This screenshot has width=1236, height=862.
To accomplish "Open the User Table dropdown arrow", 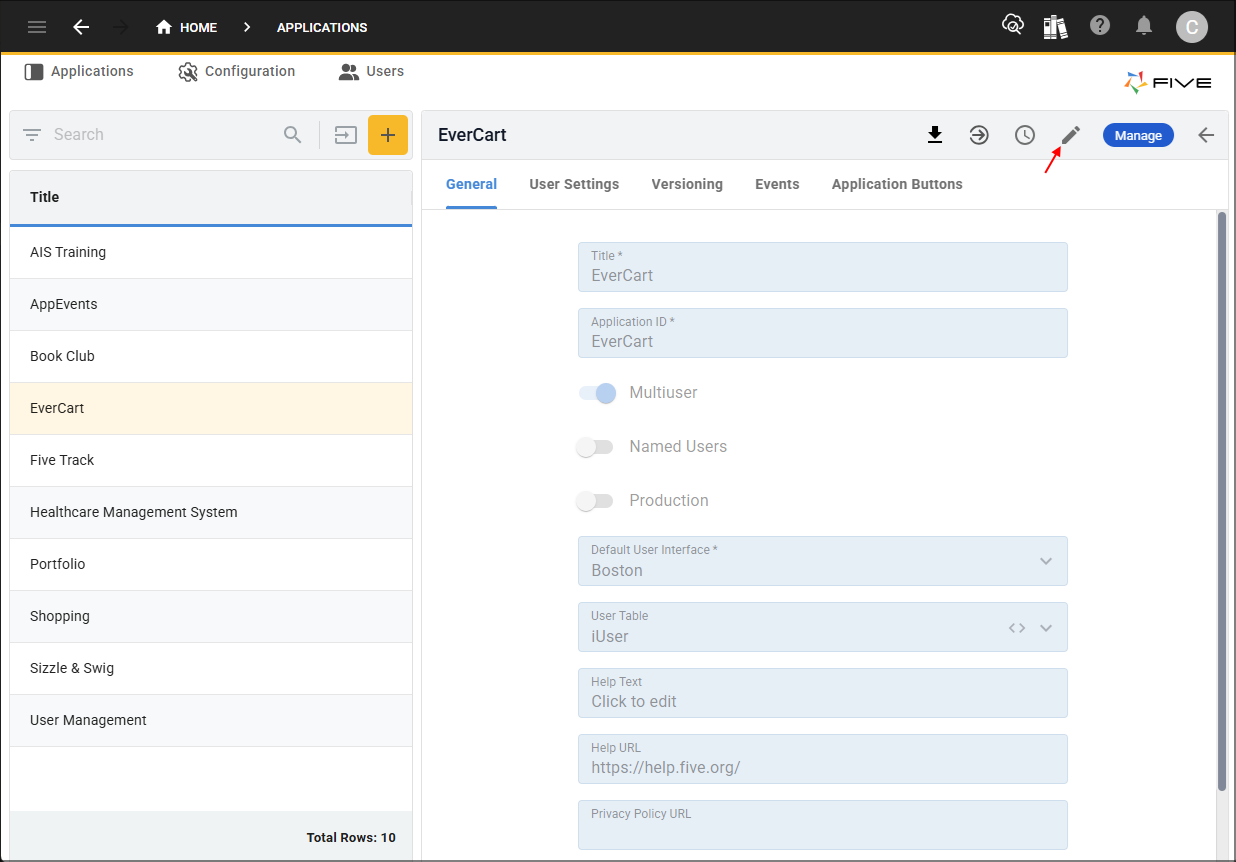I will [1046, 628].
